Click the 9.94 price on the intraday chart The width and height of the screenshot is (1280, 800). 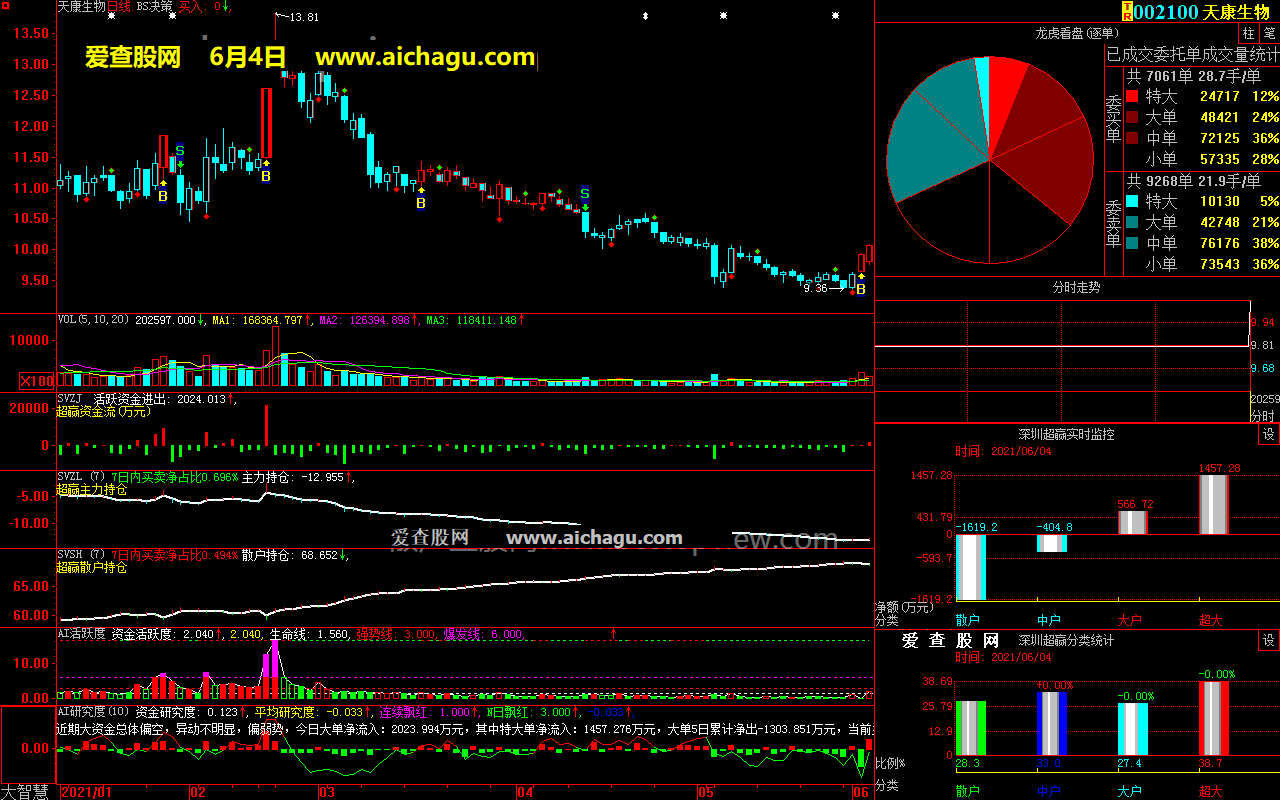coord(1263,322)
